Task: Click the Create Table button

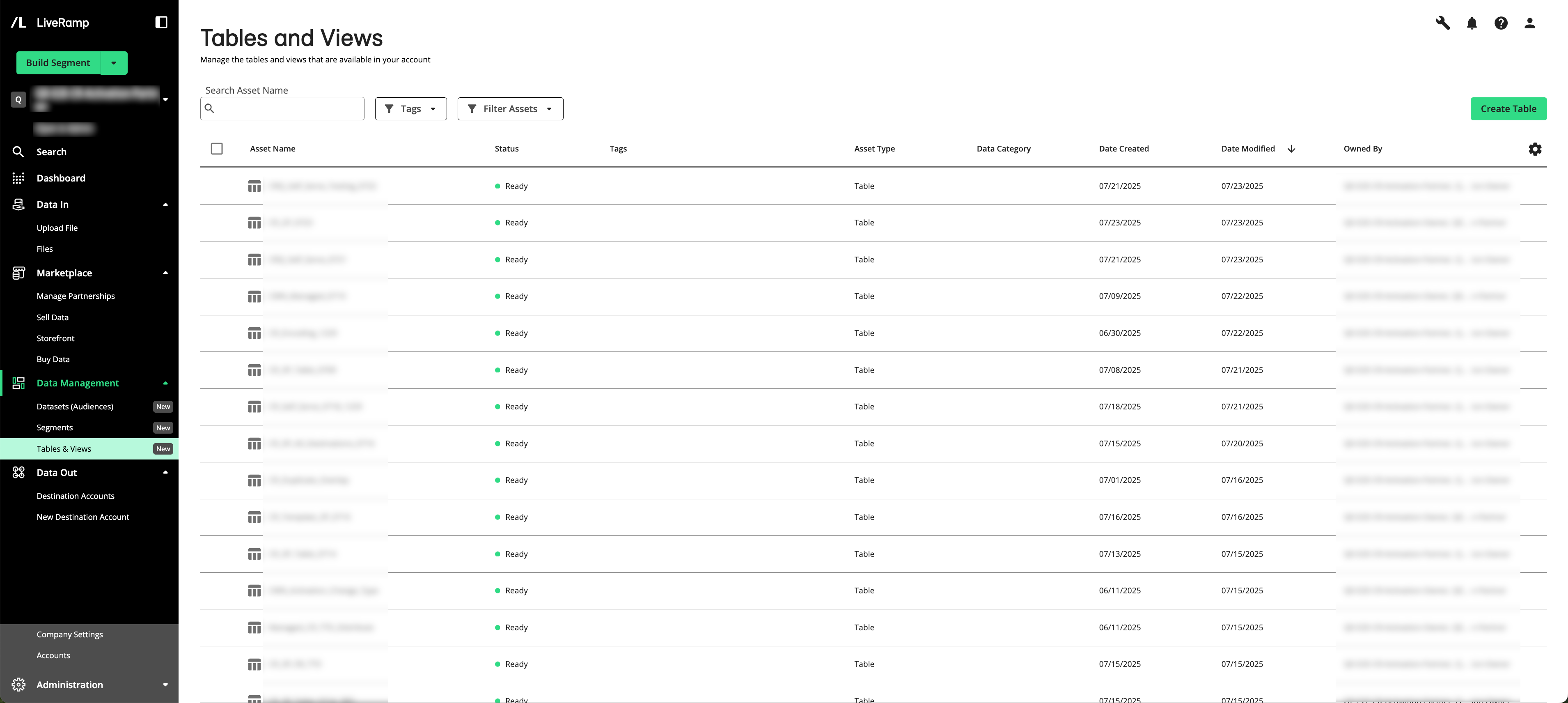Action: click(1508, 108)
